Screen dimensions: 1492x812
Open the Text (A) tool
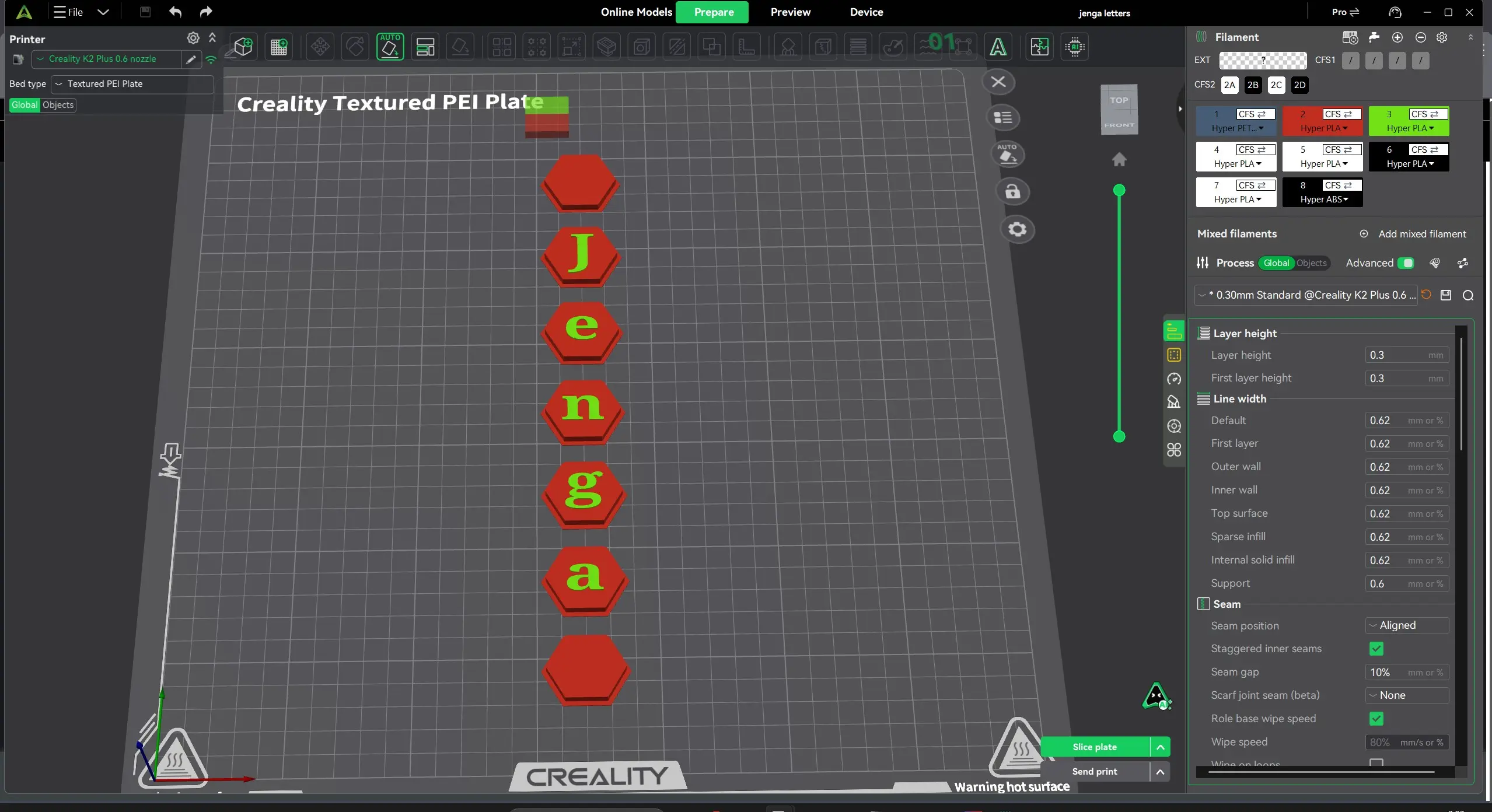[x=998, y=47]
